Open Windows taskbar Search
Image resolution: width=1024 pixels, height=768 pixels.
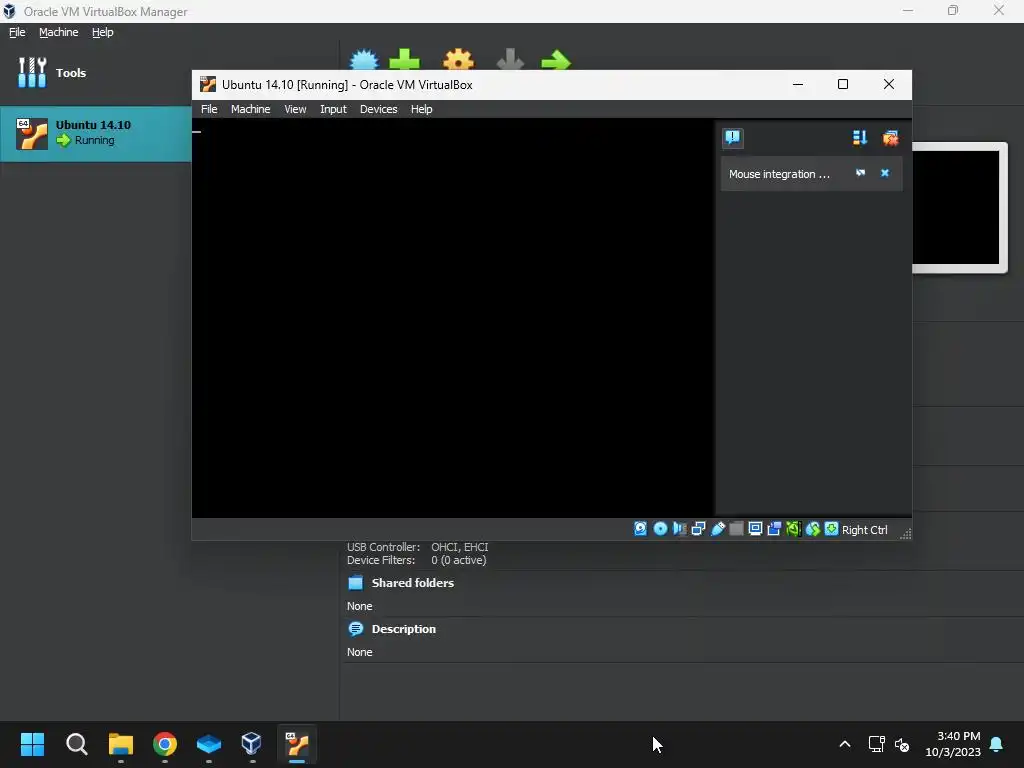(76, 744)
